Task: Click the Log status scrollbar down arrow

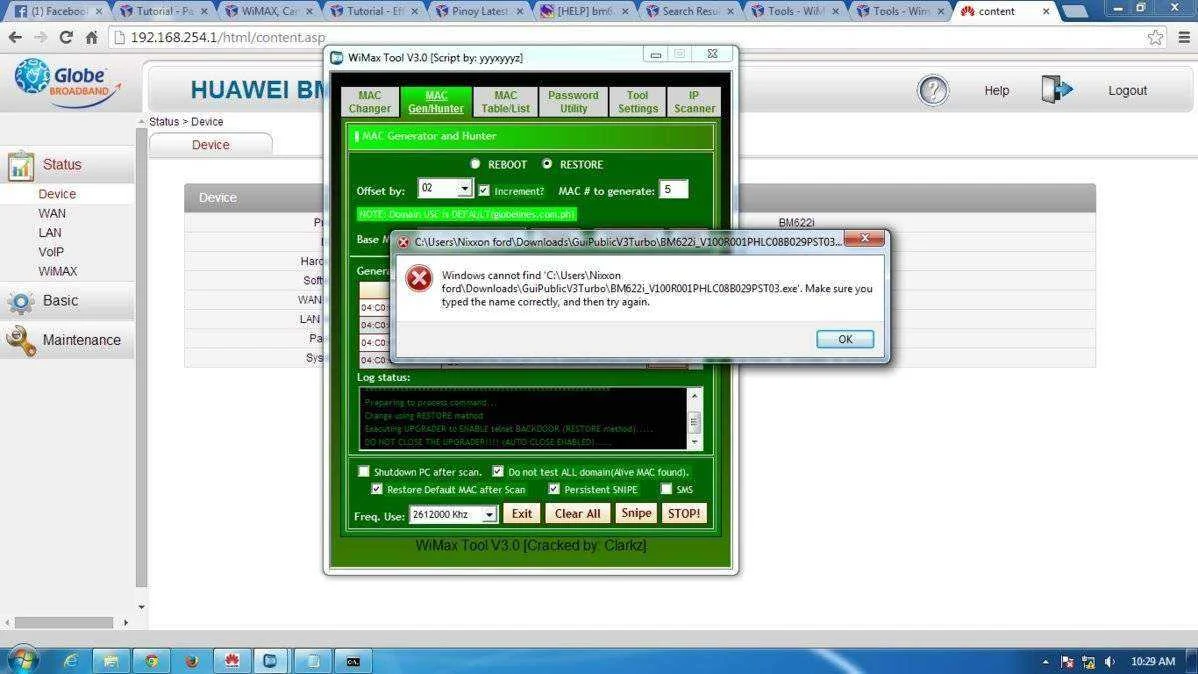Action: [x=694, y=442]
